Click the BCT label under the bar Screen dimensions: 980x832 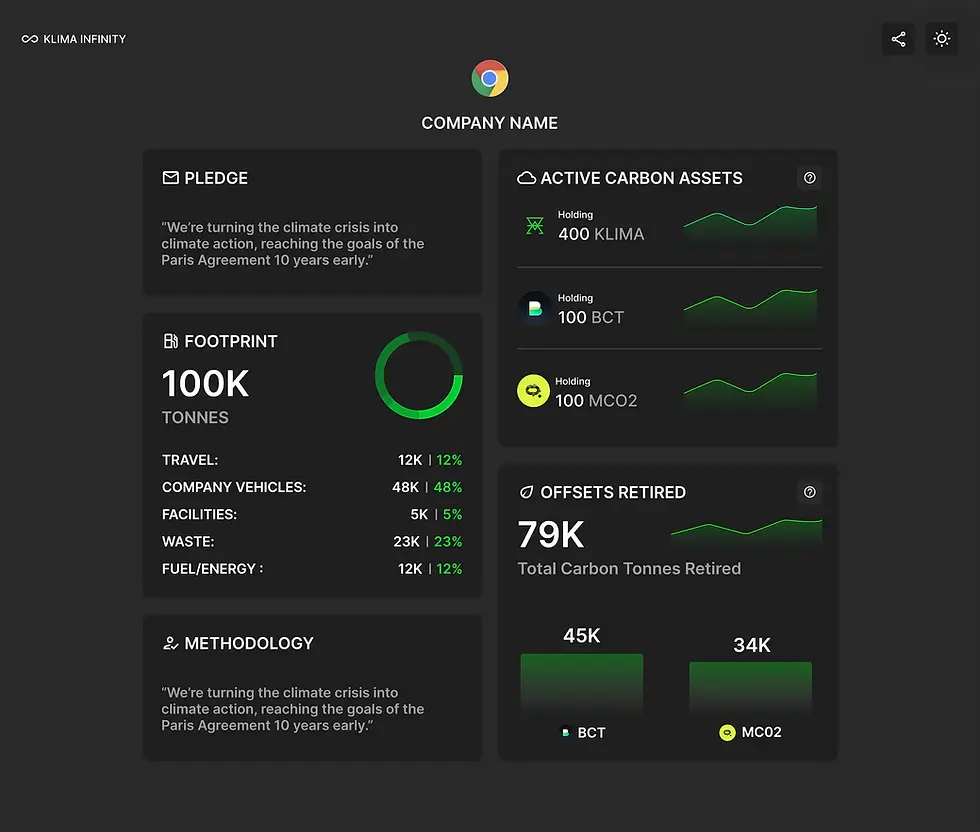tap(591, 733)
